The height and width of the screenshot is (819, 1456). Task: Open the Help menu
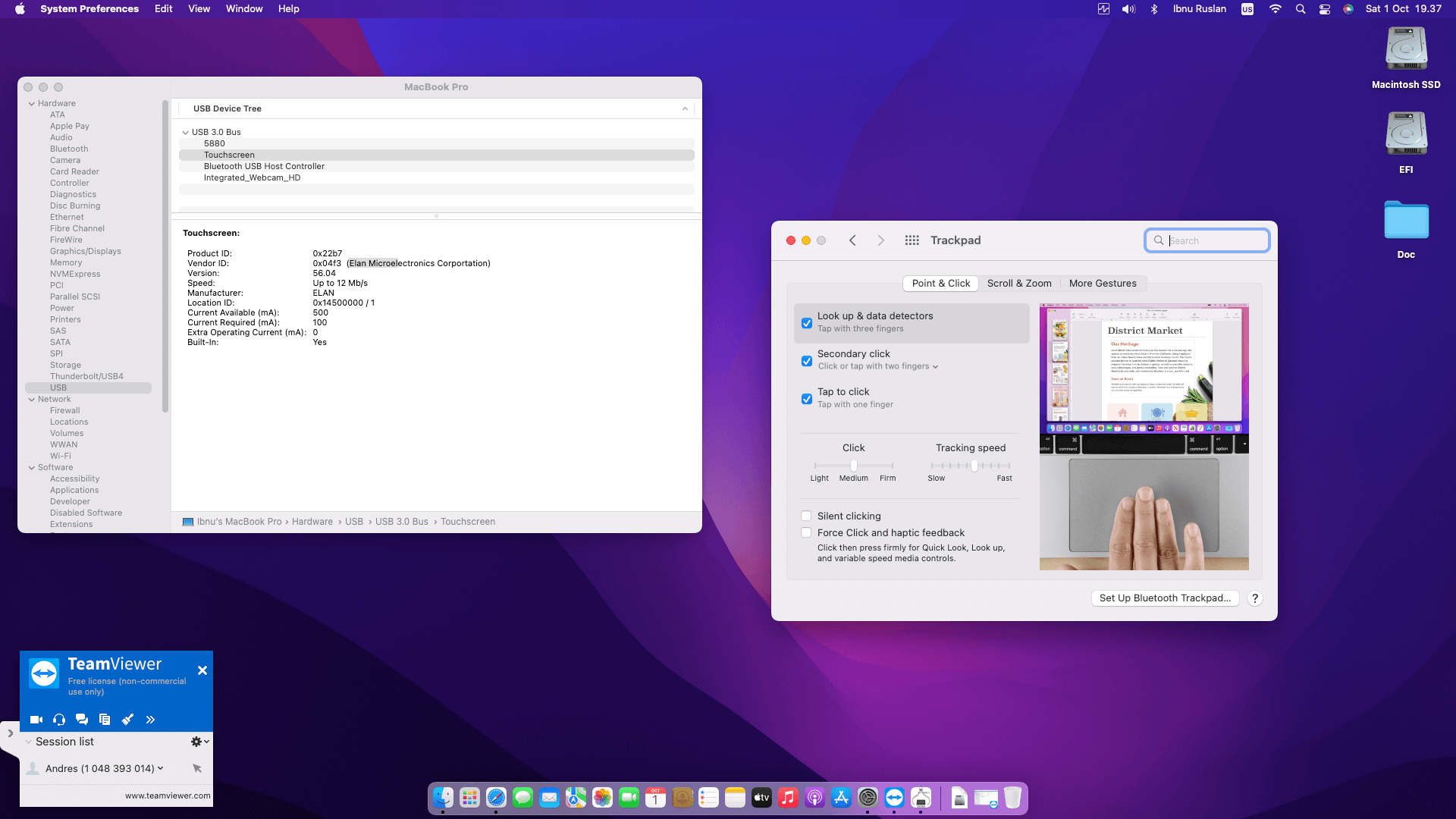289,9
